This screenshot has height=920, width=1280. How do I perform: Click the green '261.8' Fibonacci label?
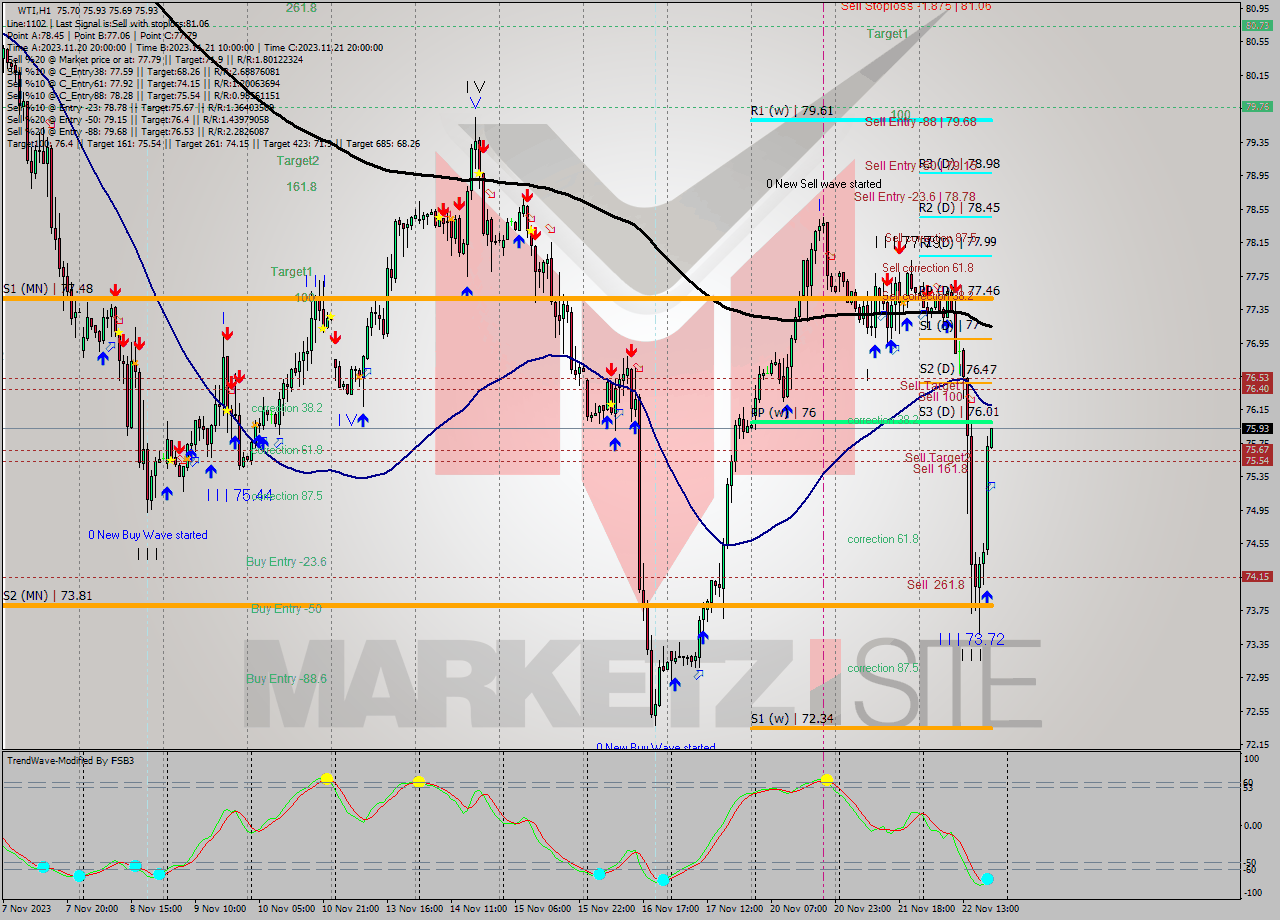pos(301,7)
